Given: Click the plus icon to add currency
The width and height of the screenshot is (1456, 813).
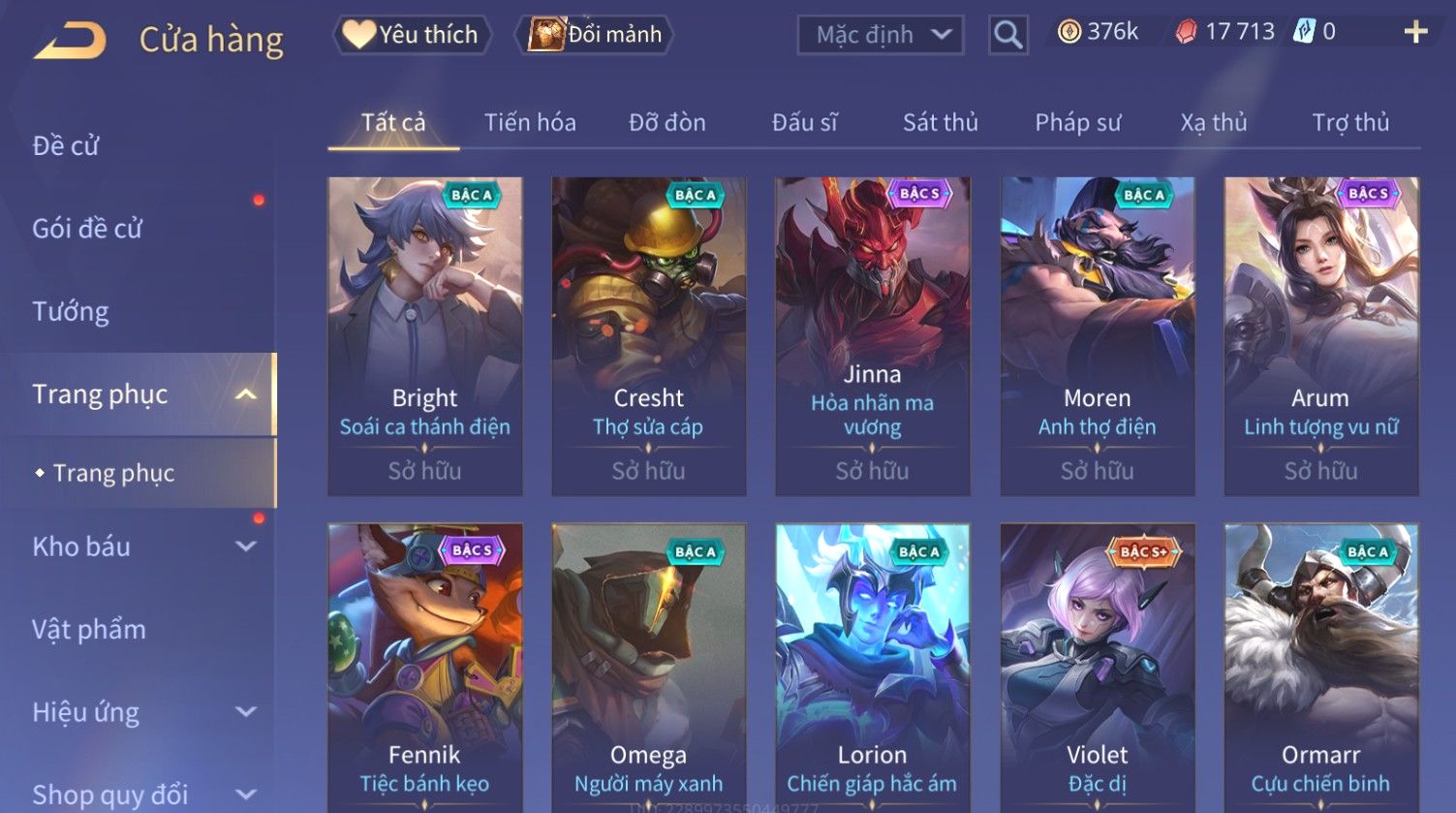Looking at the screenshot, I should [1415, 32].
